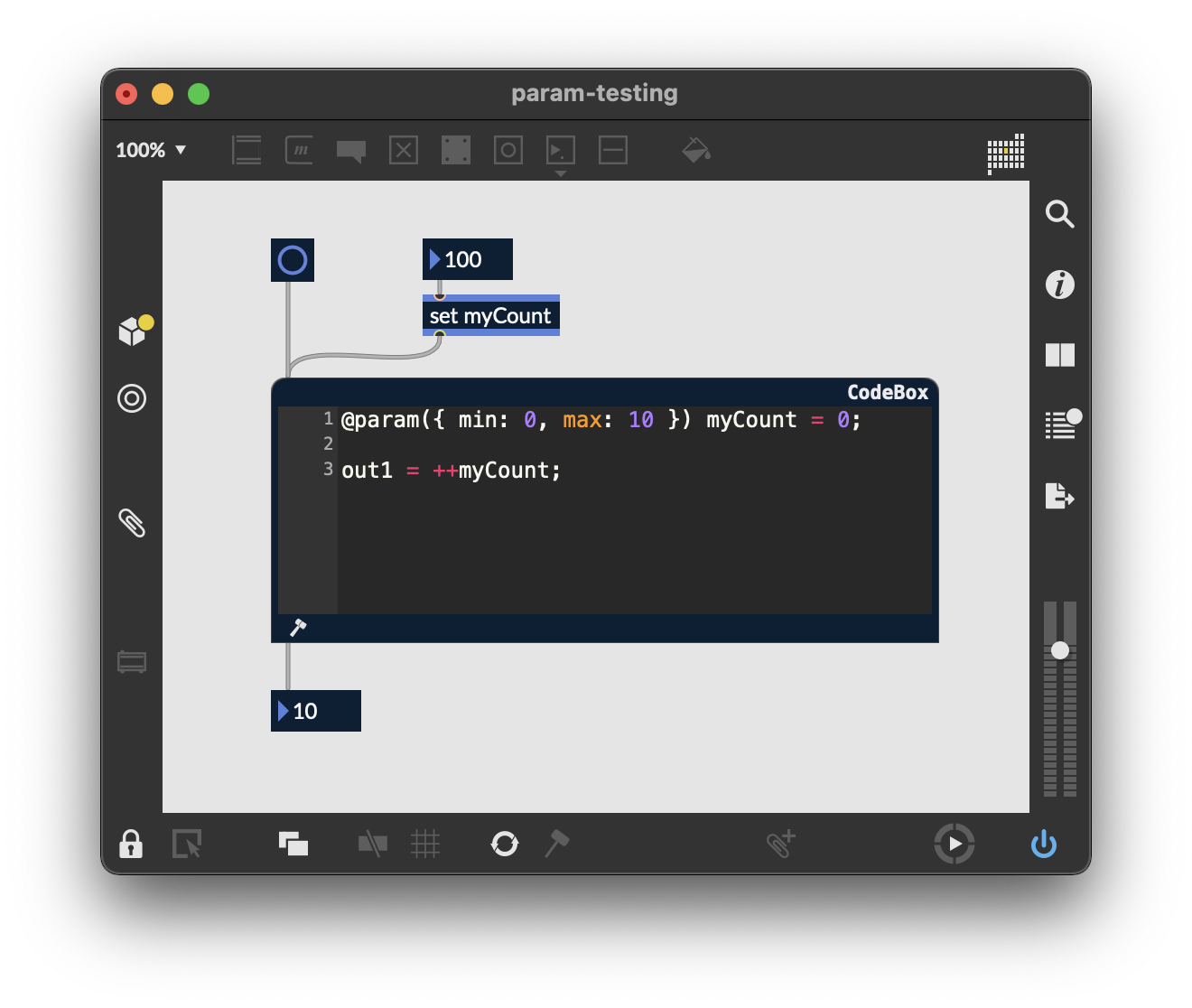Toggle grid display in bottom toolbar
This screenshot has width=1192, height=1008.
(424, 845)
